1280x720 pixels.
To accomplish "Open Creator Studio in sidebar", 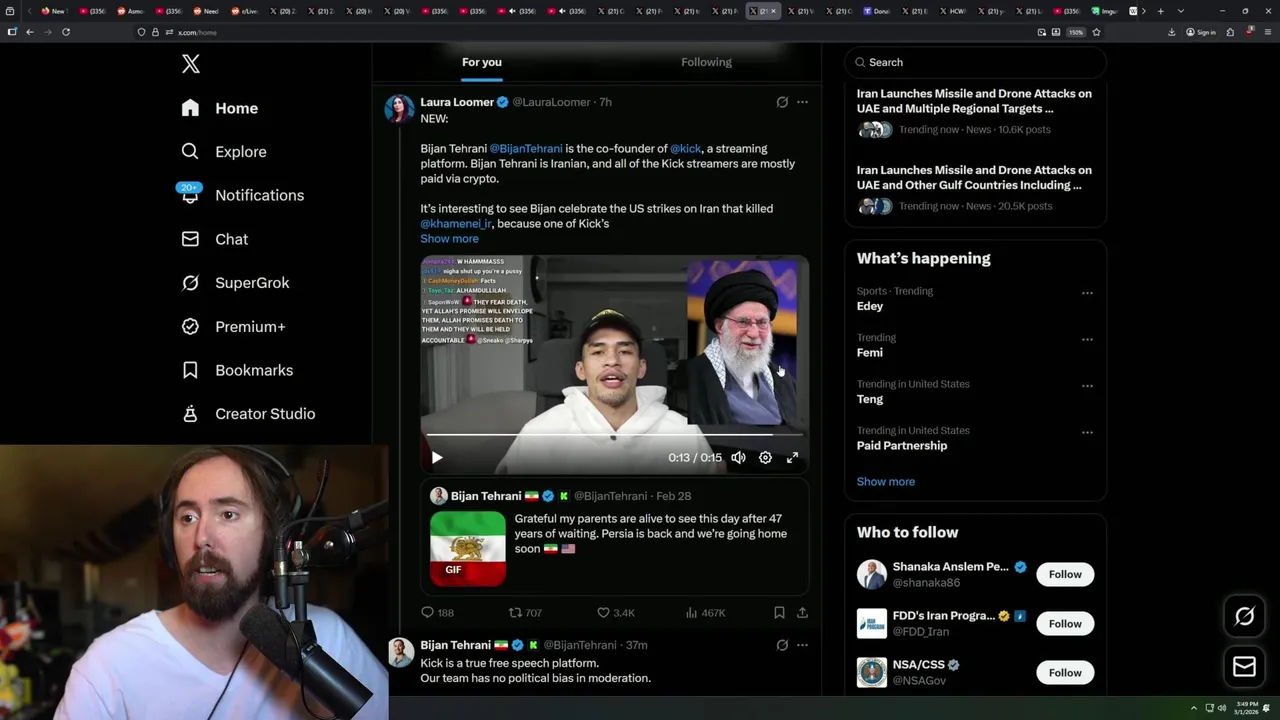I will 248,413.
